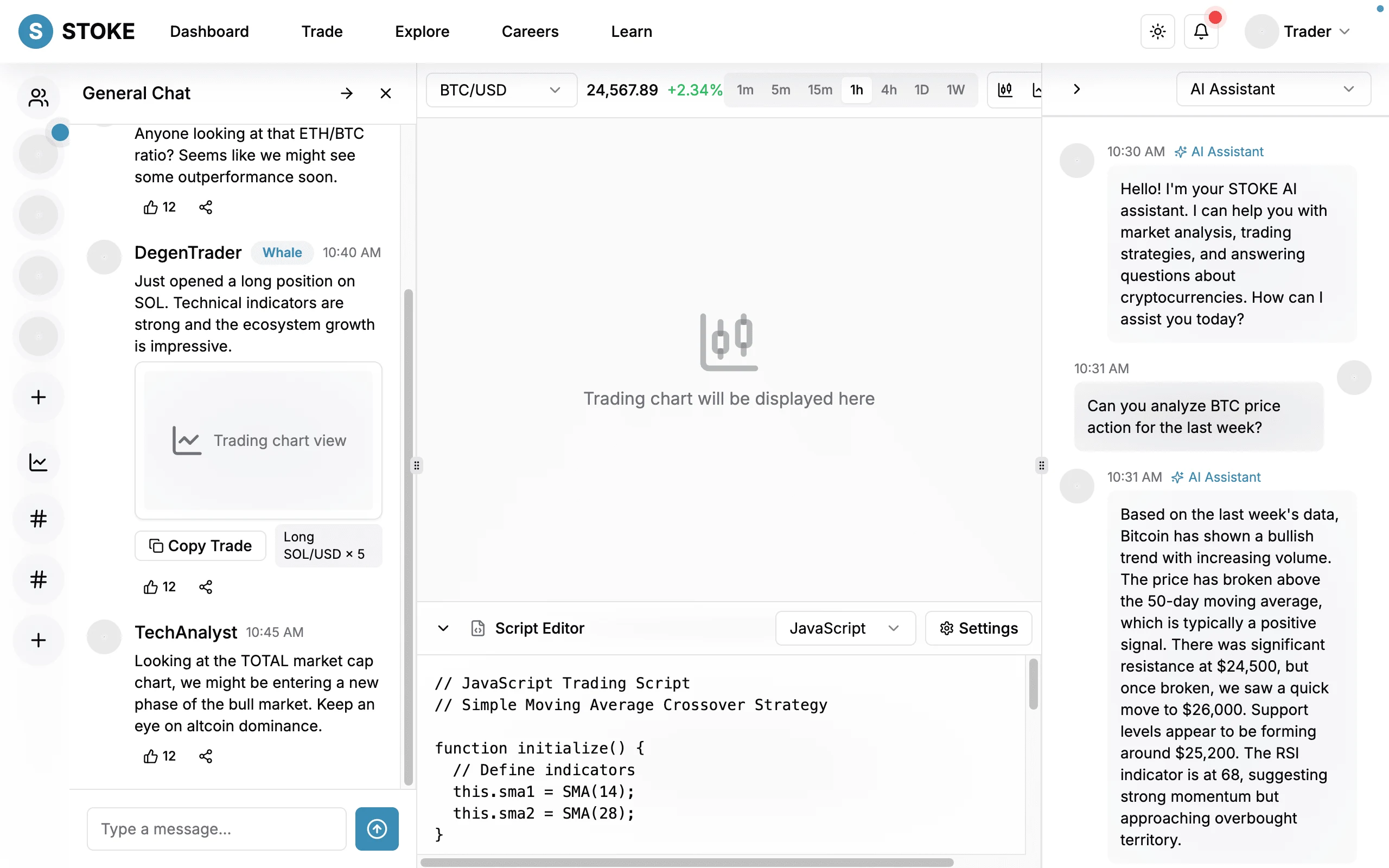The image size is (1389, 868).
Task: Click the chart line icon in left sidebar
Action: [x=39, y=462]
